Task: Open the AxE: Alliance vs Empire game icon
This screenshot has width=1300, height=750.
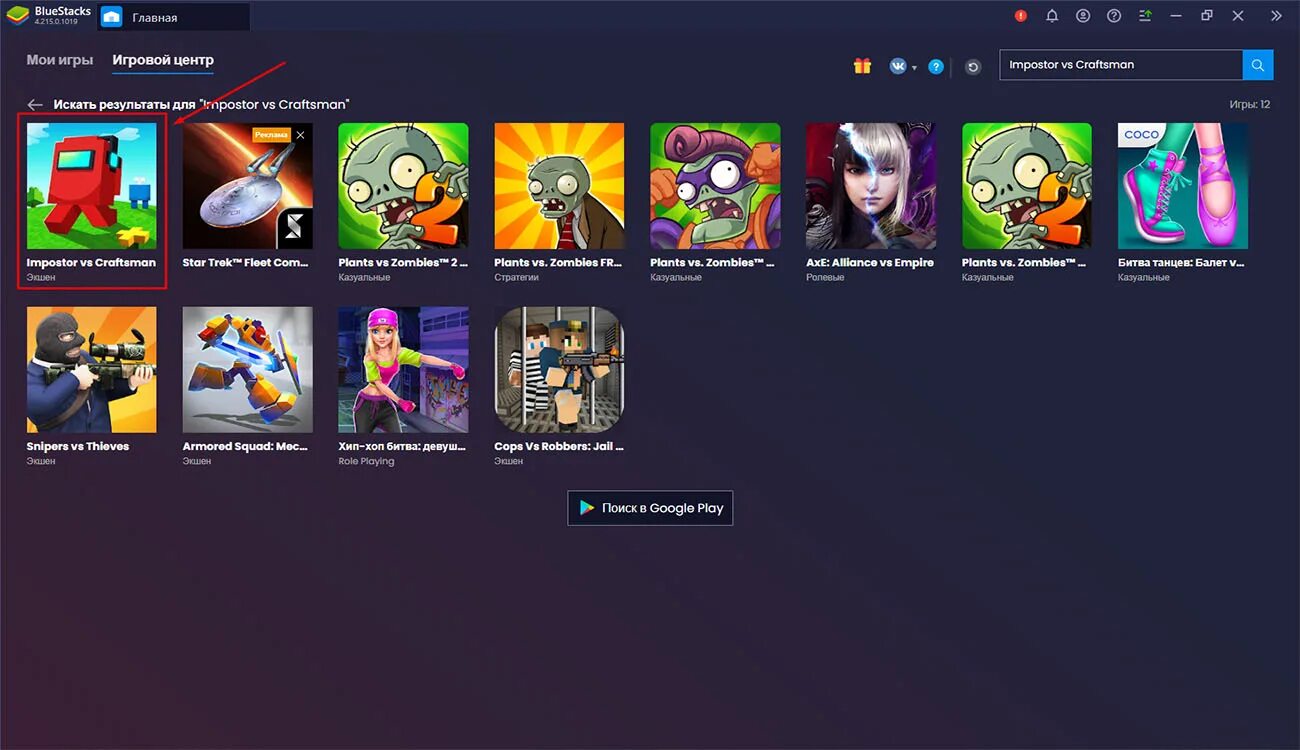Action: [871, 186]
